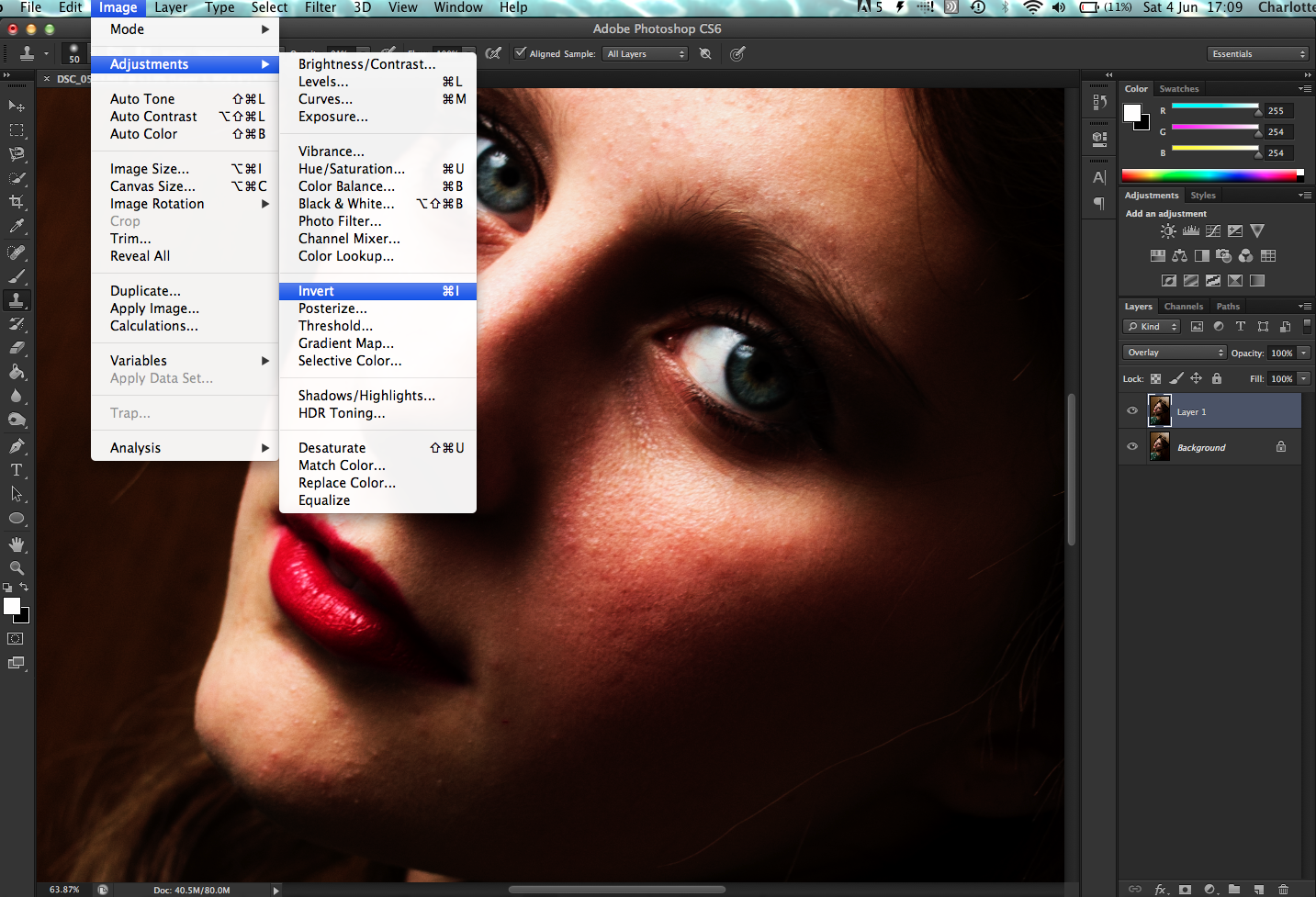Image resolution: width=1316 pixels, height=897 pixels.
Task: Add a Channel Mixer adjustment icon
Action: 1246,256
